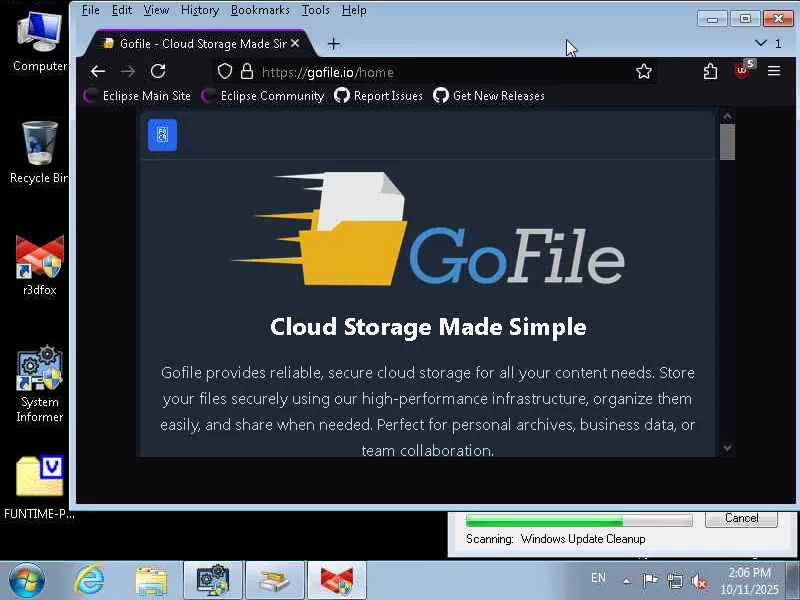
Task: Open the uBlock Origin extension icon
Action: point(743,70)
